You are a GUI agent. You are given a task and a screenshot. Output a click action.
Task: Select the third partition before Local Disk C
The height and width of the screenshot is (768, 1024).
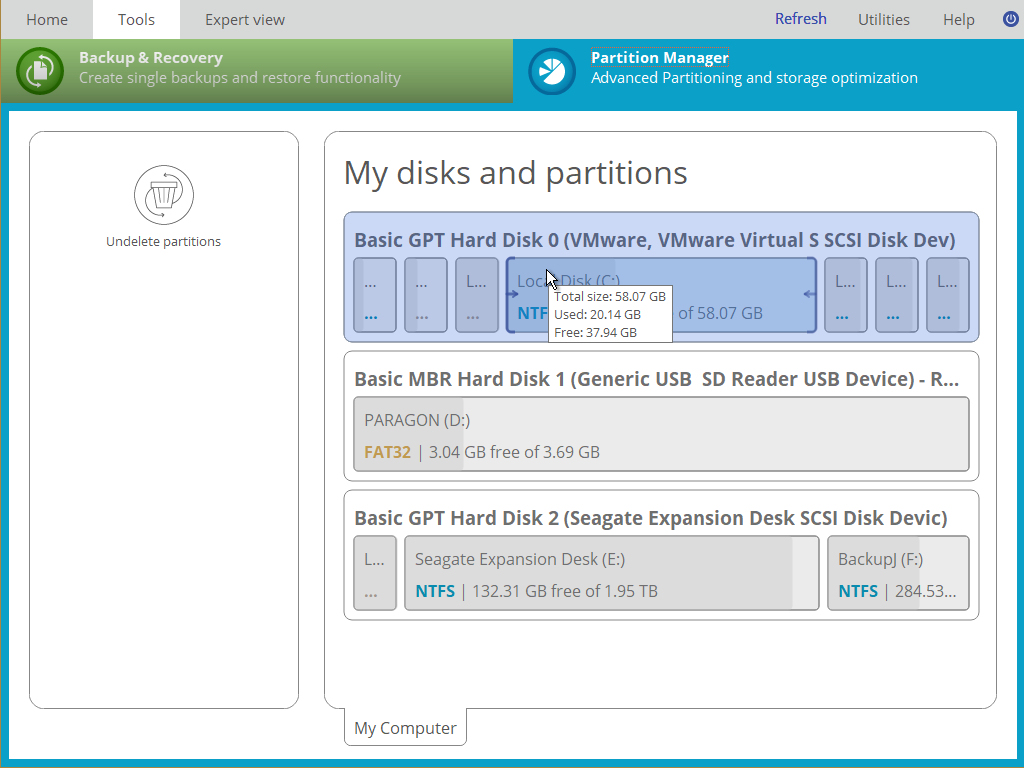(x=477, y=295)
